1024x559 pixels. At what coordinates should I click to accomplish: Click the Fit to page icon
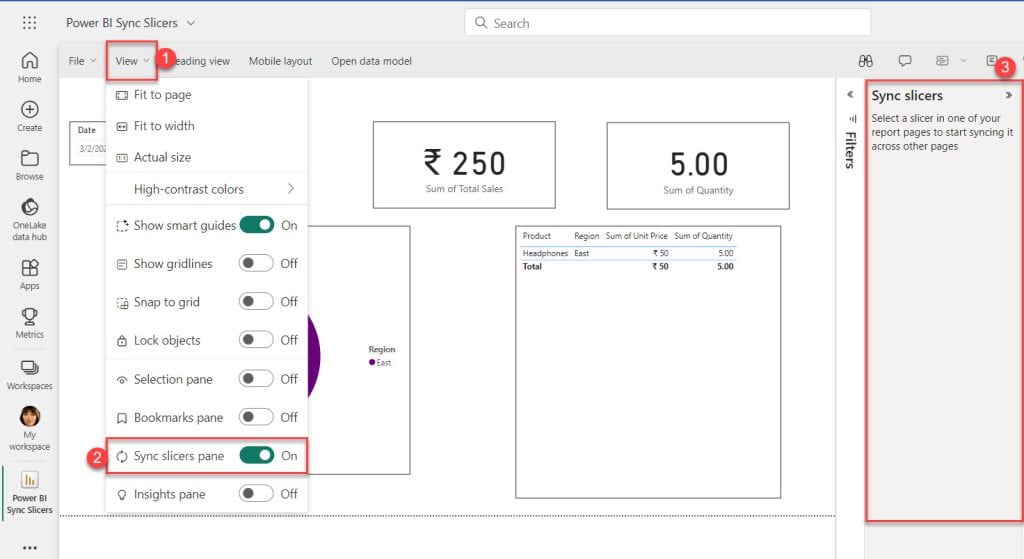pyautogui.click(x=122, y=95)
